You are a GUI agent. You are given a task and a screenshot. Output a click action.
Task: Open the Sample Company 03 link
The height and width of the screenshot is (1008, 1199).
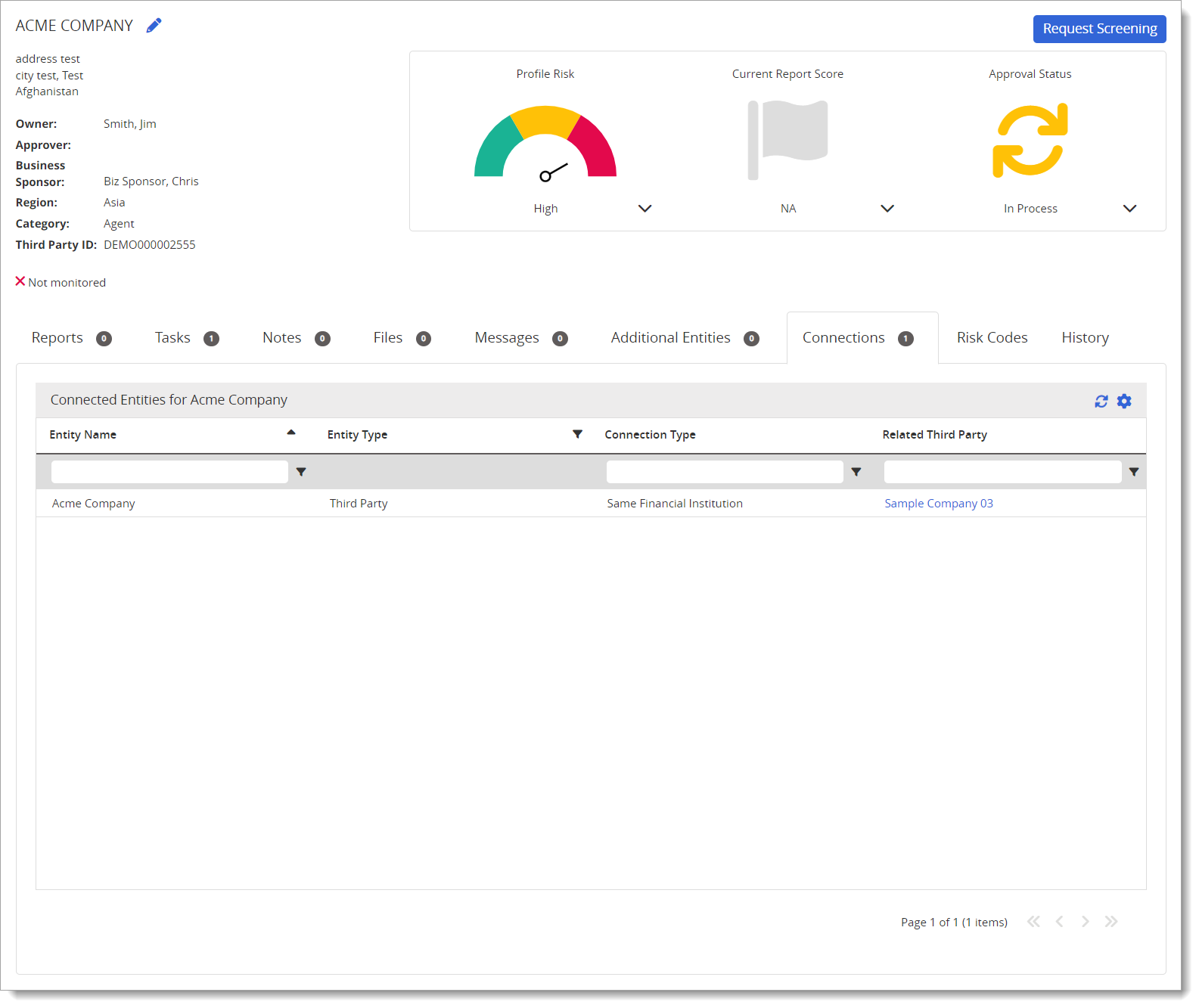pyautogui.click(x=939, y=504)
